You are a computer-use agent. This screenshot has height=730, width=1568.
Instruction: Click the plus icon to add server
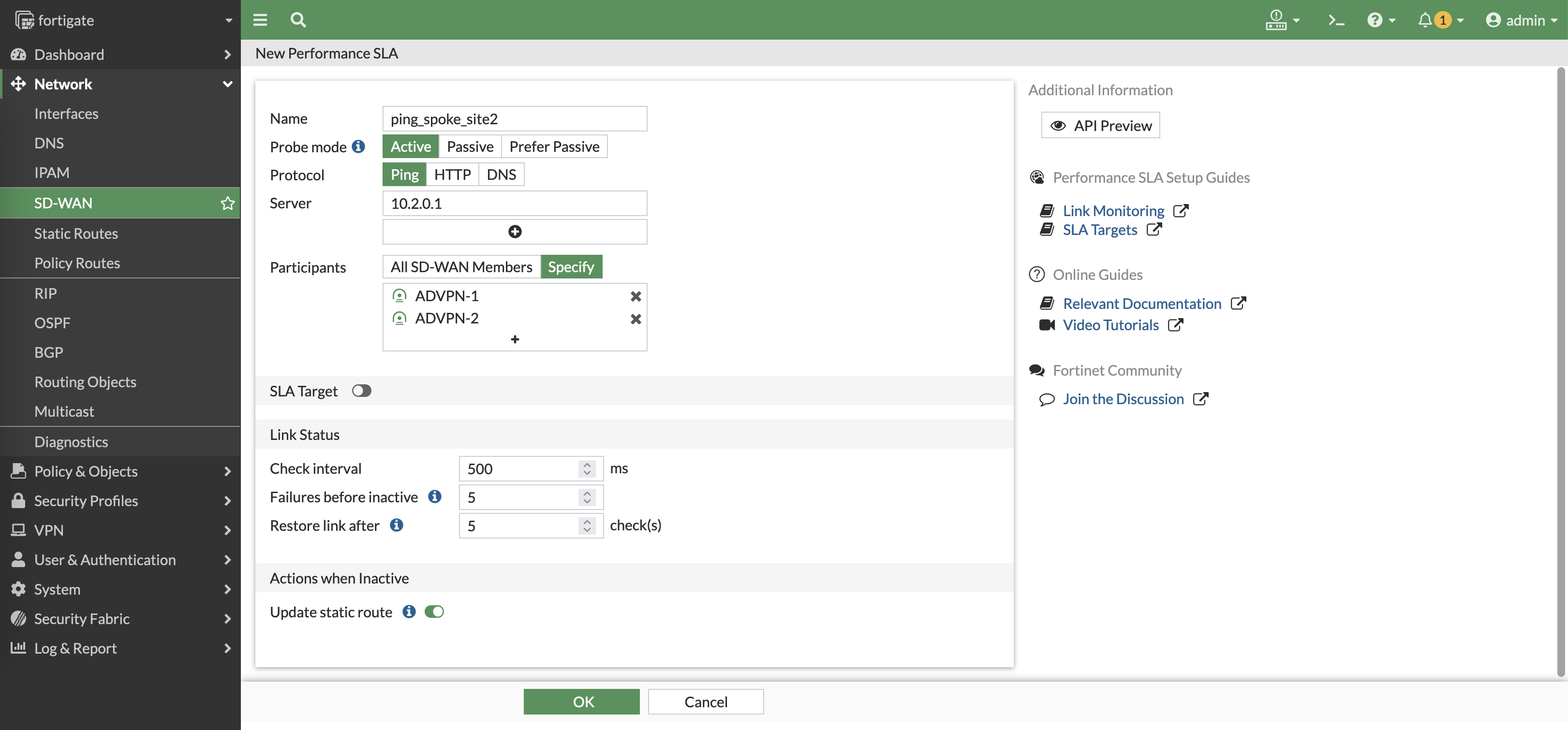pyautogui.click(x=514, y=232)
